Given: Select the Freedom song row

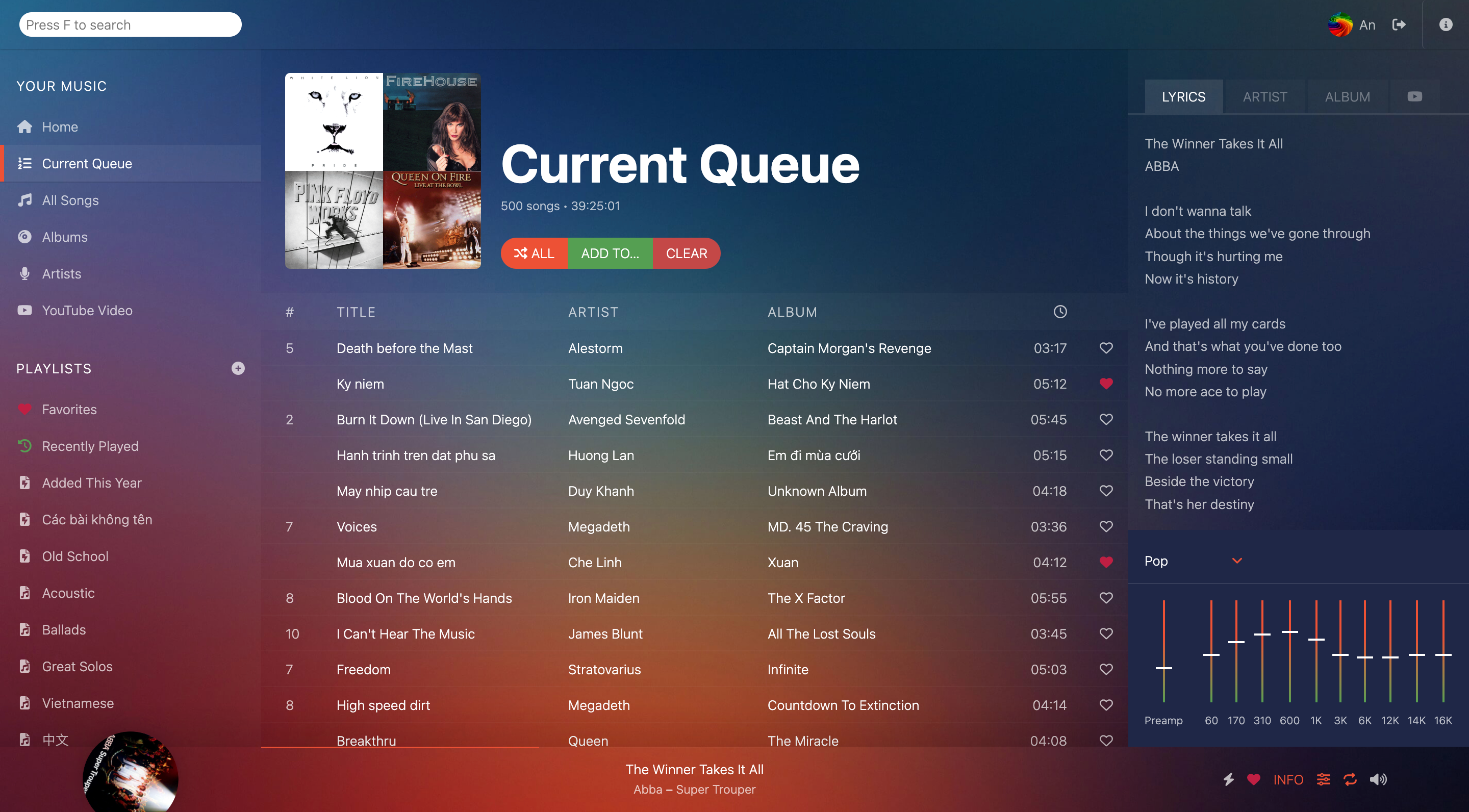Looking at the screenshot, I should 694,670.
